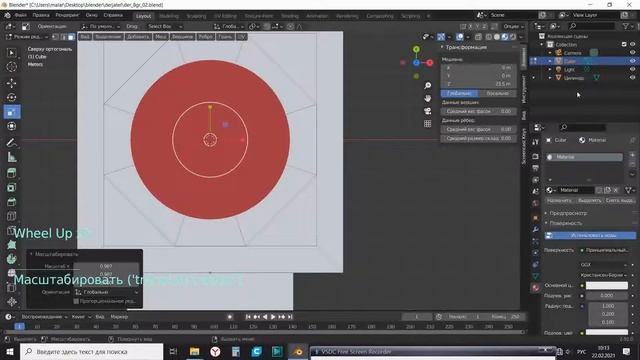Click the Assign material button
Image resolution: width=640 pixels, height=360 pixels.
[559, 200]
